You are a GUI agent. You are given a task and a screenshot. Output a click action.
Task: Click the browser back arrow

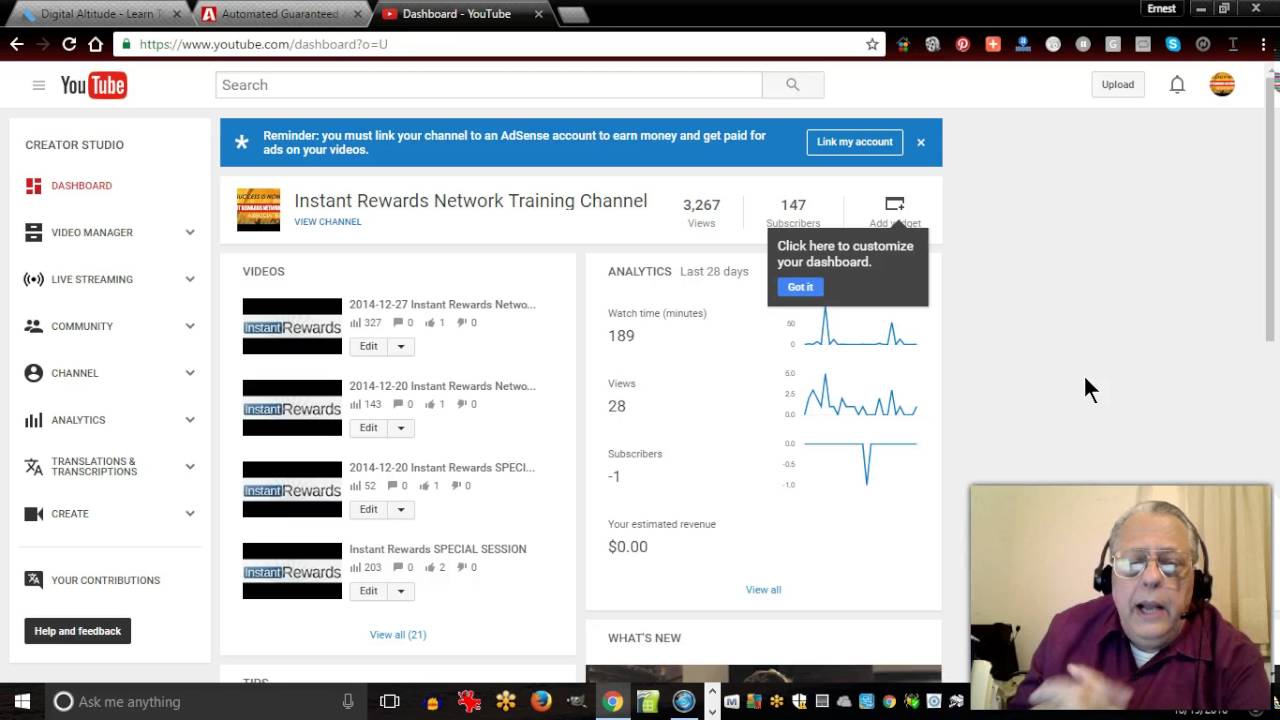tap(17, 44)
